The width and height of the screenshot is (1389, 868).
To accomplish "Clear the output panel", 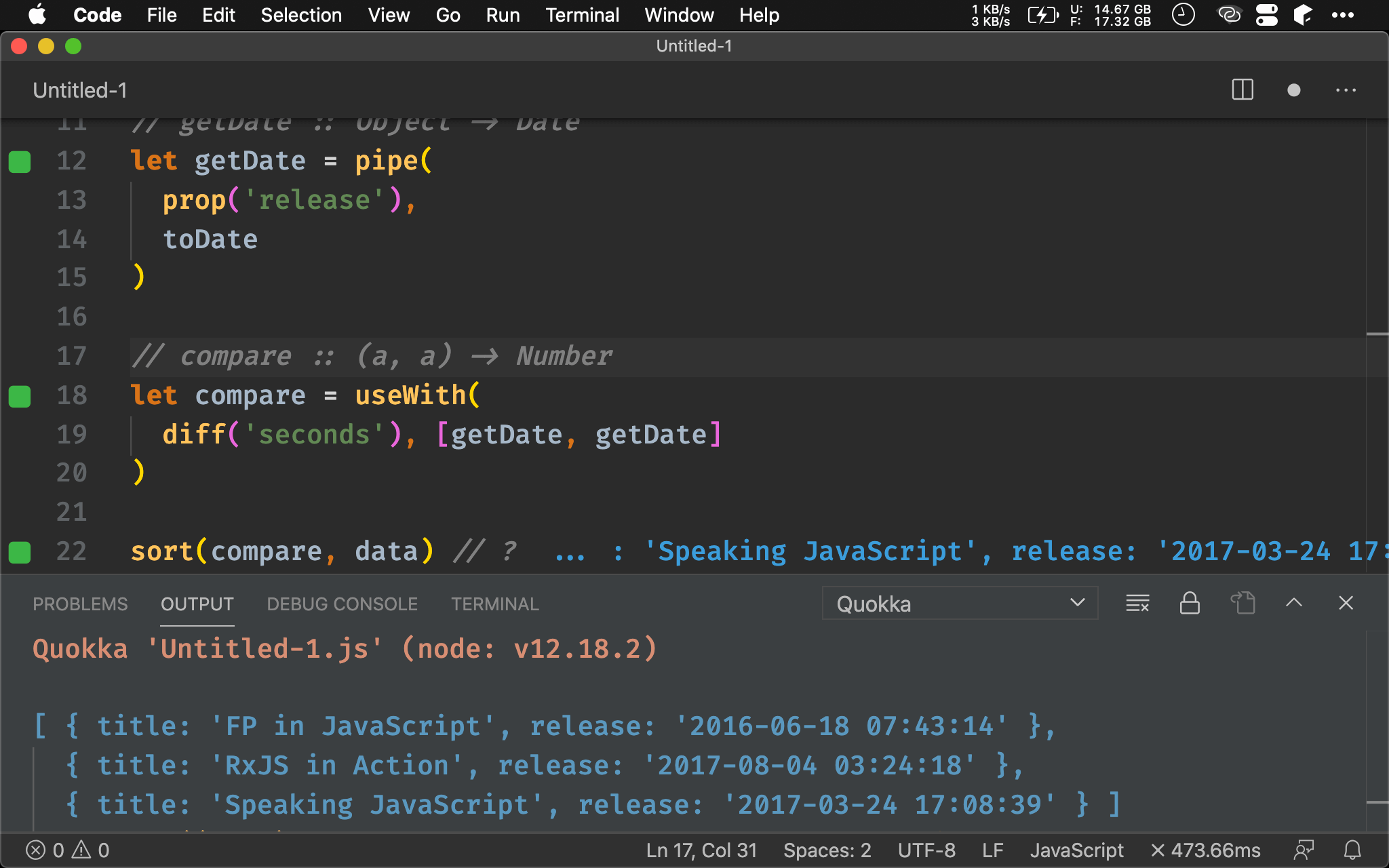I will coord(1137,603).
